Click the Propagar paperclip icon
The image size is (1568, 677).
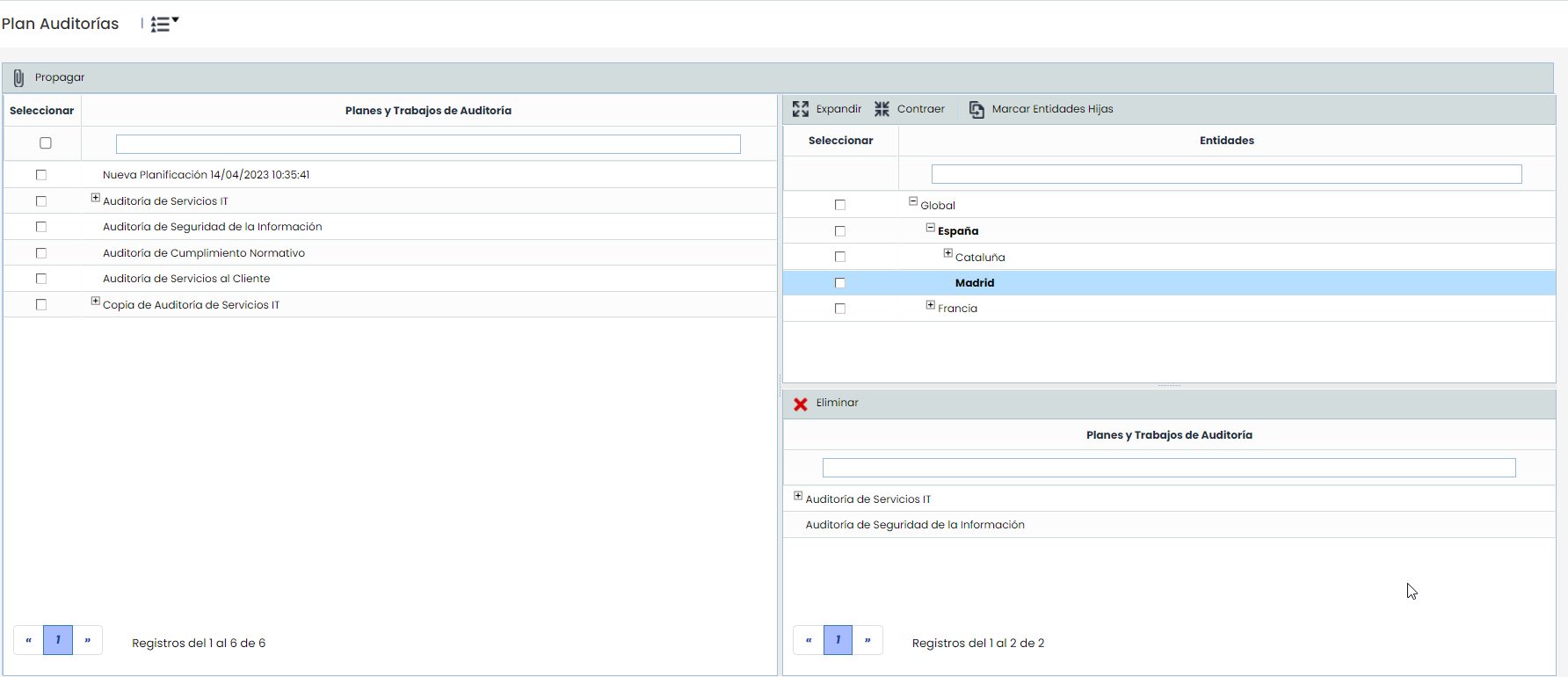(18, 78)
